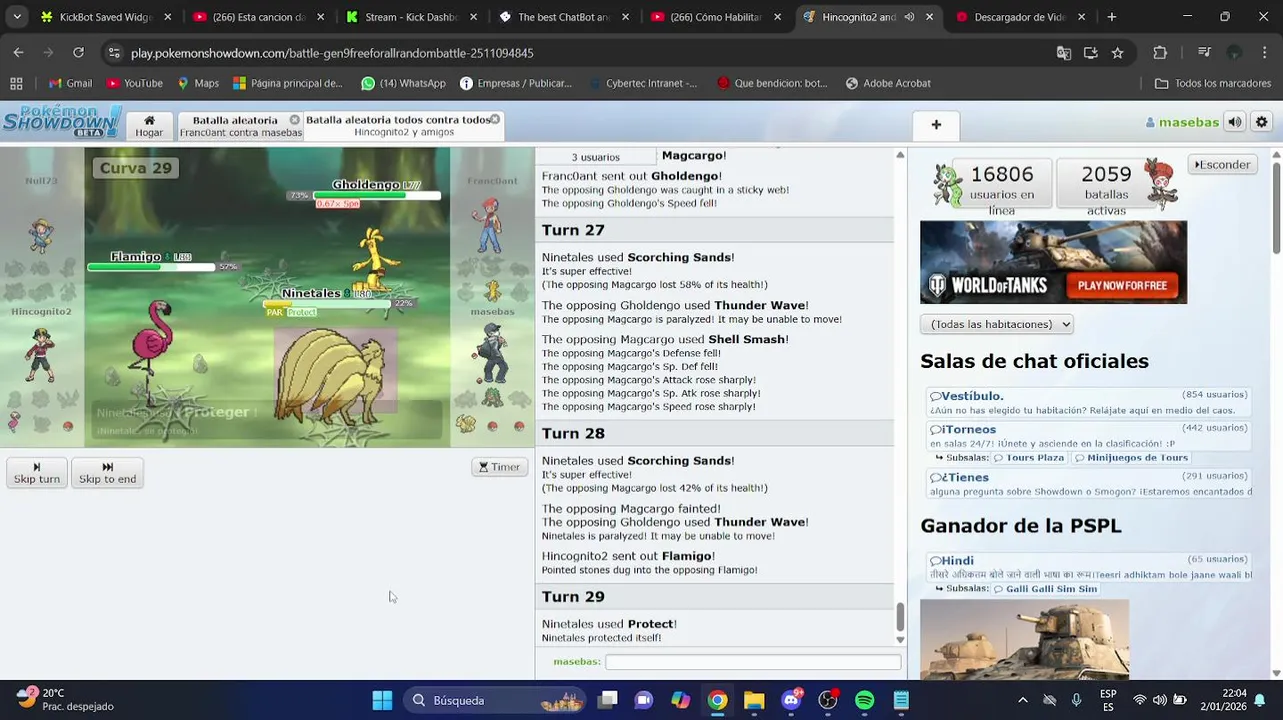Open World of Tanks advertisement banner
1283x720 pixels.
click(1053, 262)
